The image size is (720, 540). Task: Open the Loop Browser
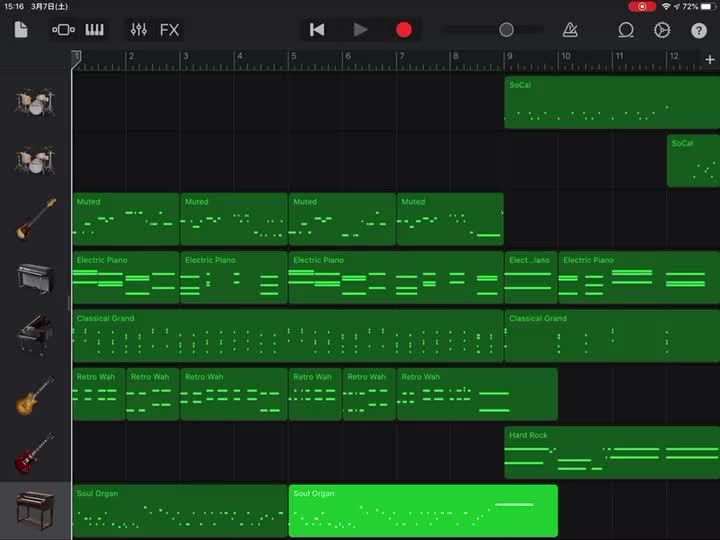626,30
